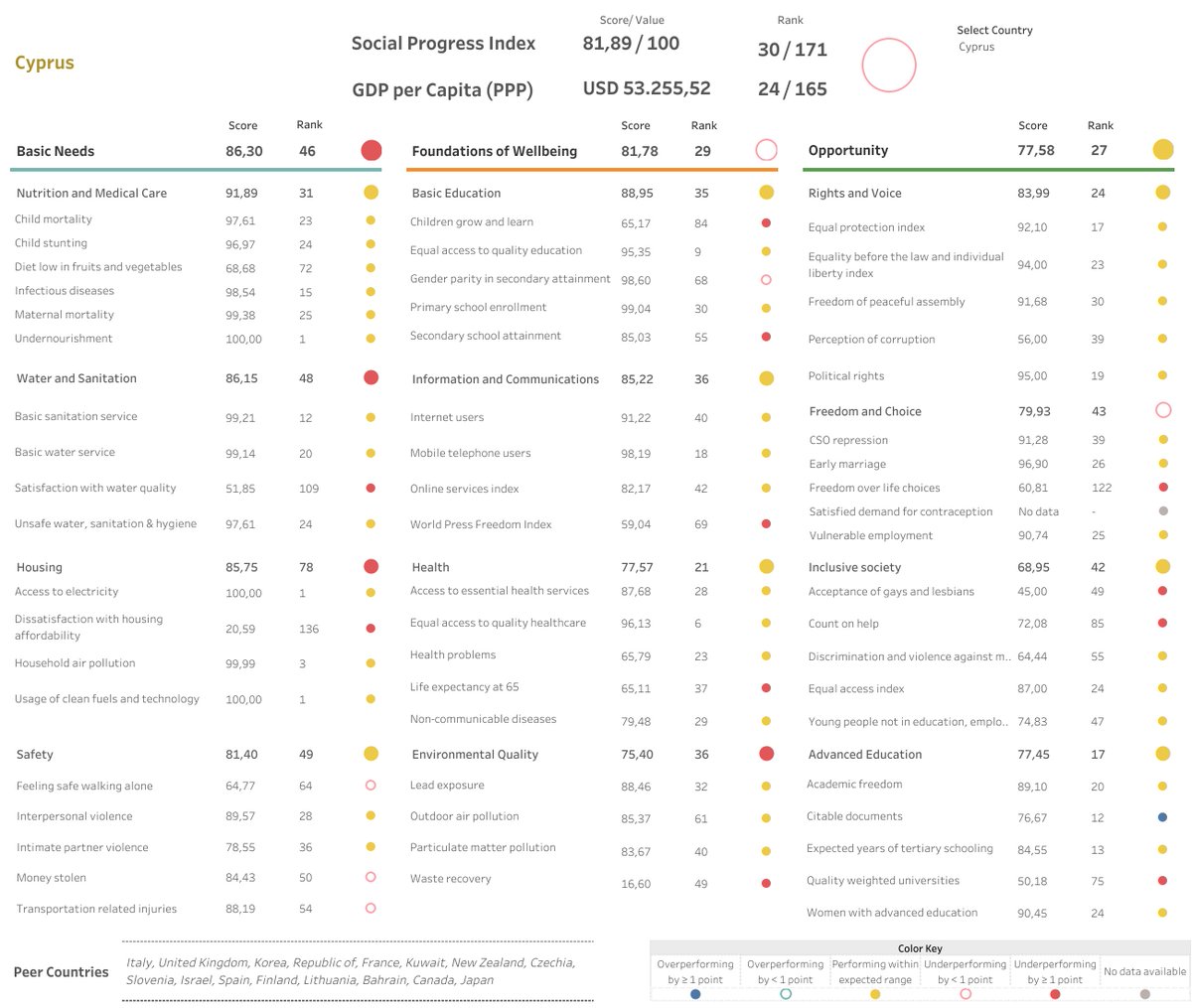This screenshot has height=1008, width=1192.
Task: Click the Color Key legend title
Action: click(x=920, y=948)
